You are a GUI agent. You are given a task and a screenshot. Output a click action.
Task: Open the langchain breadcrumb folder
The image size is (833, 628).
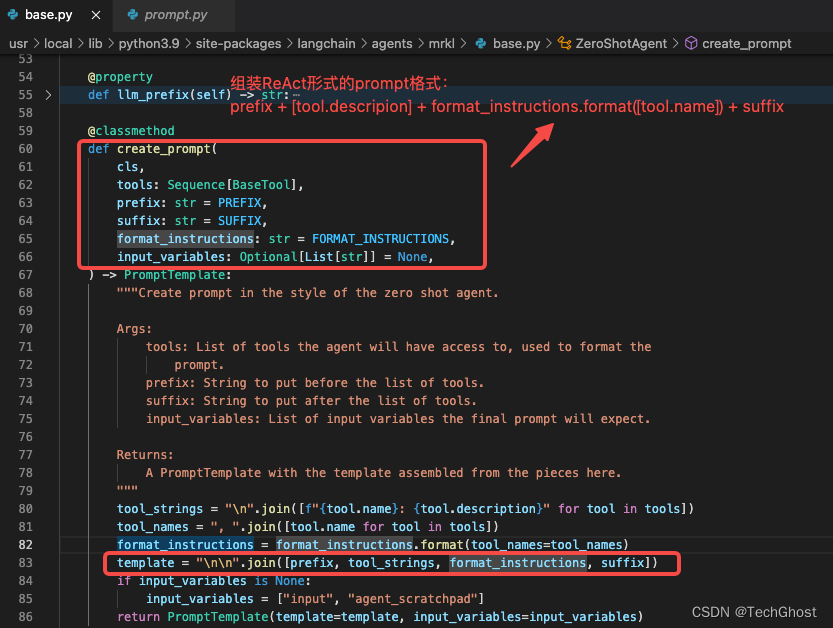[x=326, y=44]
